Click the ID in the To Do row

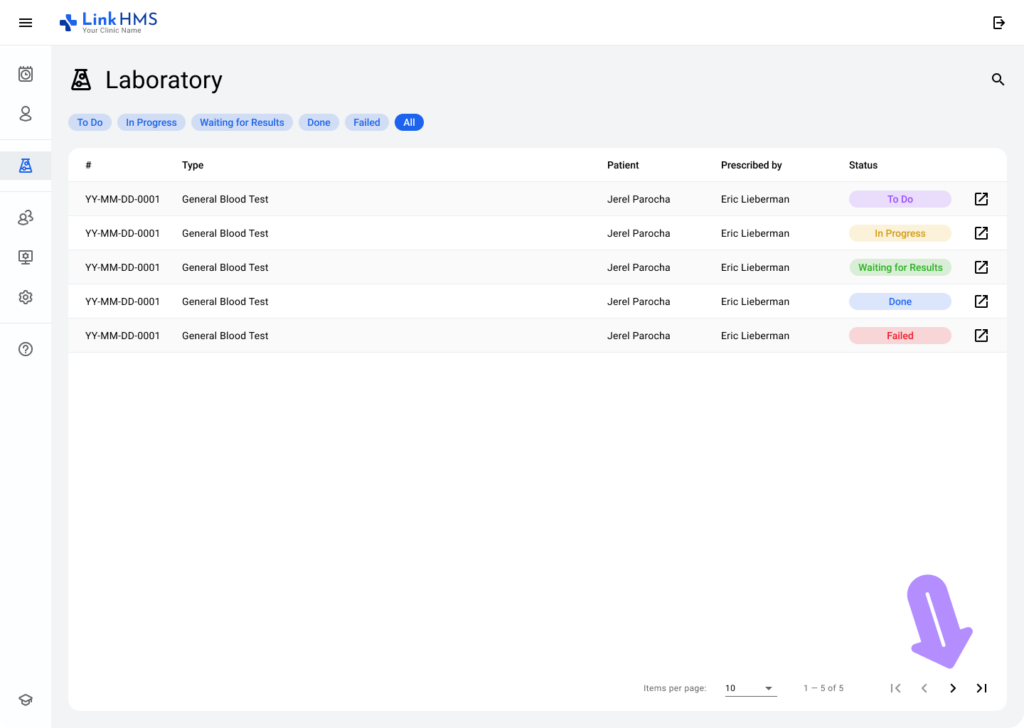click(122, 199)
